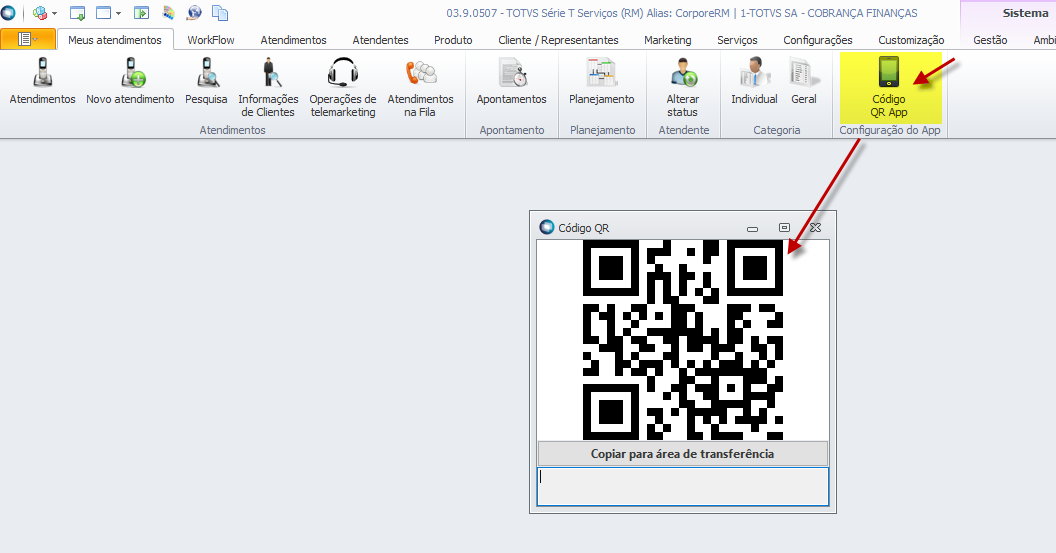
Task: Open the Configurações ribbon tab
Action: point(818,40)
